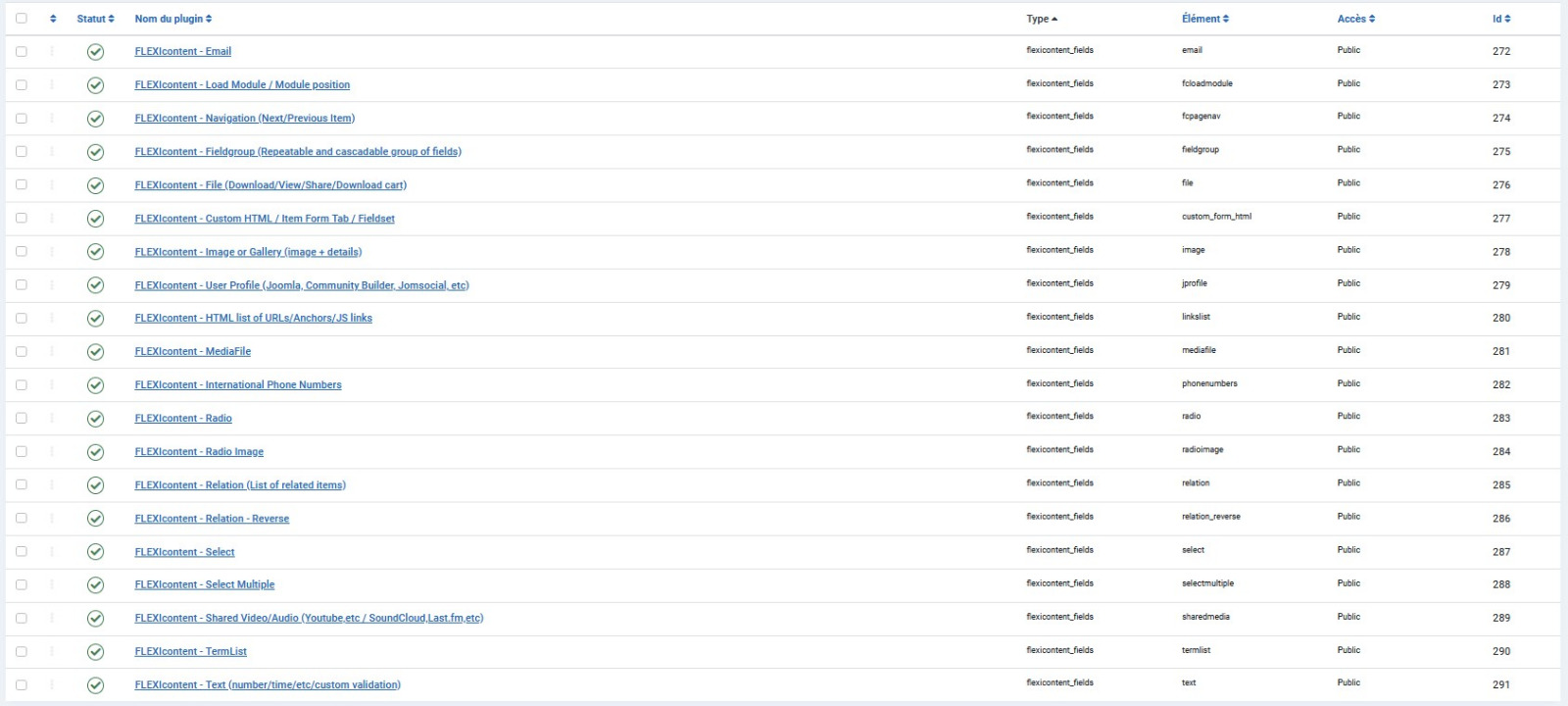The width and height of the screenshot is (1568, 706).
Task: Toggle status icon for TermList plugin
Action: (x=95, y=652)
